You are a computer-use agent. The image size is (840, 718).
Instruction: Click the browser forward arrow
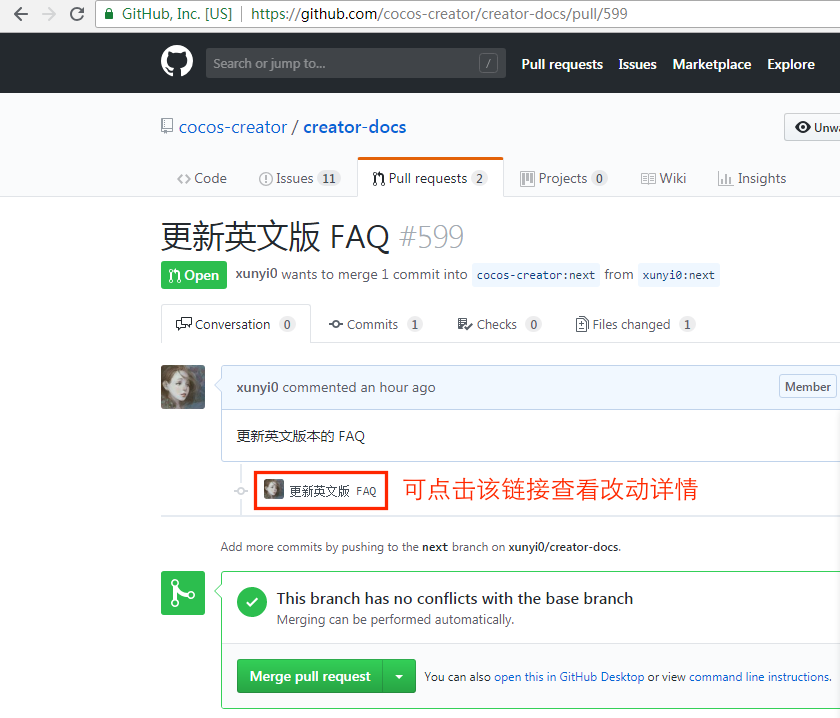[x=49, y=14]
